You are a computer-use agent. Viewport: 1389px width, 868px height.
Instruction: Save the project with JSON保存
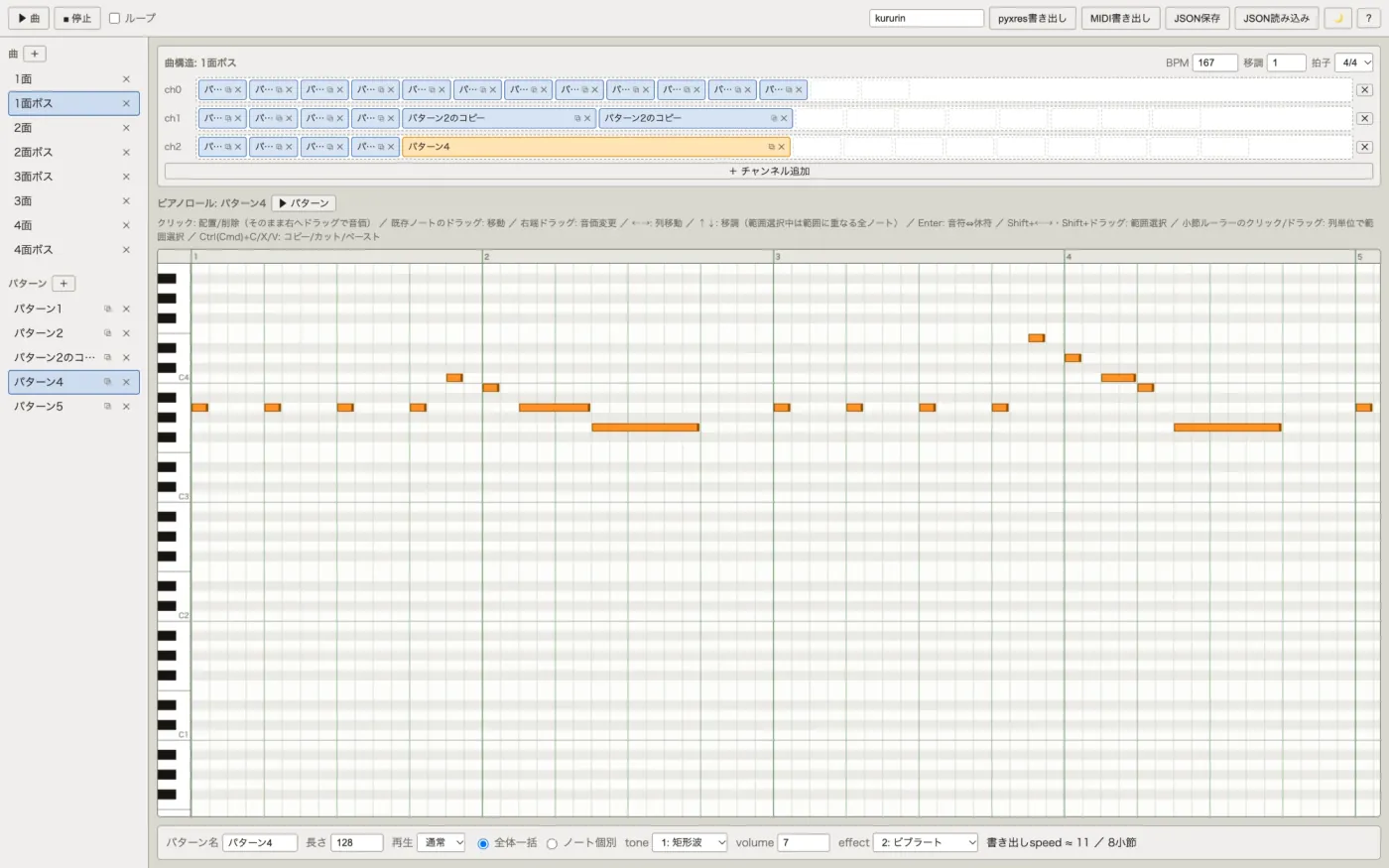[x=1198, y=18]
